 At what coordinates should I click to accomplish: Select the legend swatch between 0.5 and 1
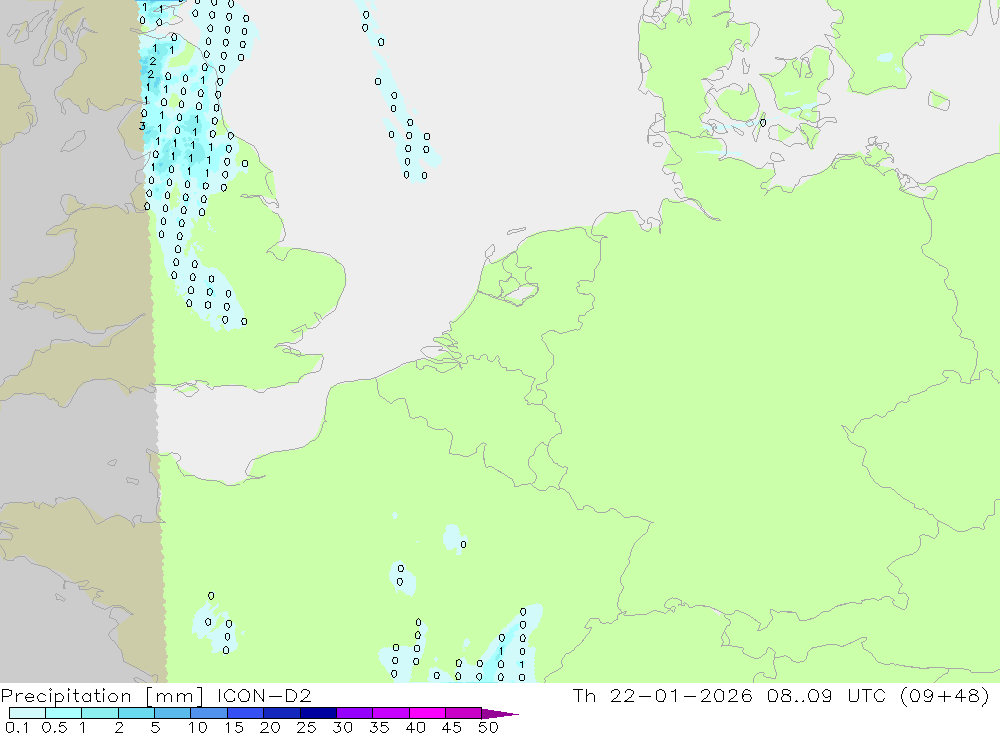[x=64, y=713]
